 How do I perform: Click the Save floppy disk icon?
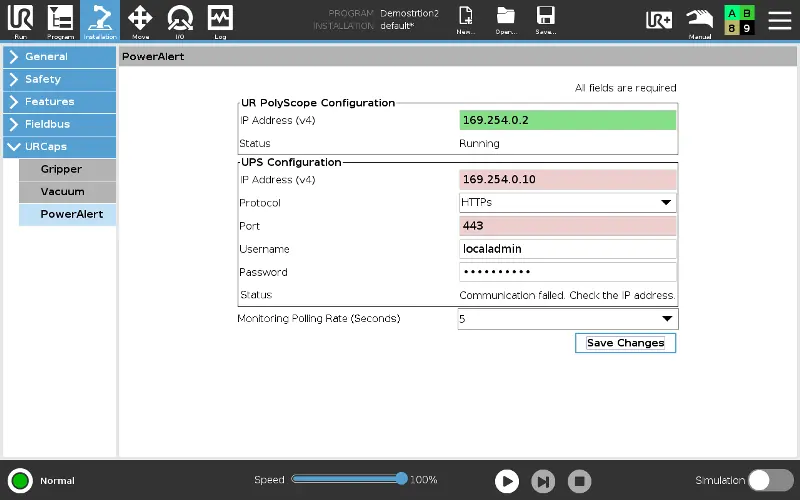(545, 20)
